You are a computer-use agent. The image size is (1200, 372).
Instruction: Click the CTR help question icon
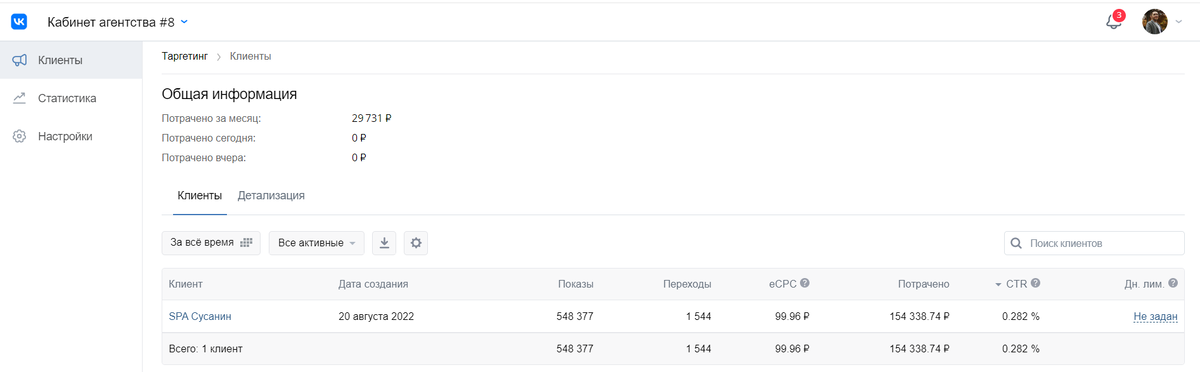(x=1035, y=284)
